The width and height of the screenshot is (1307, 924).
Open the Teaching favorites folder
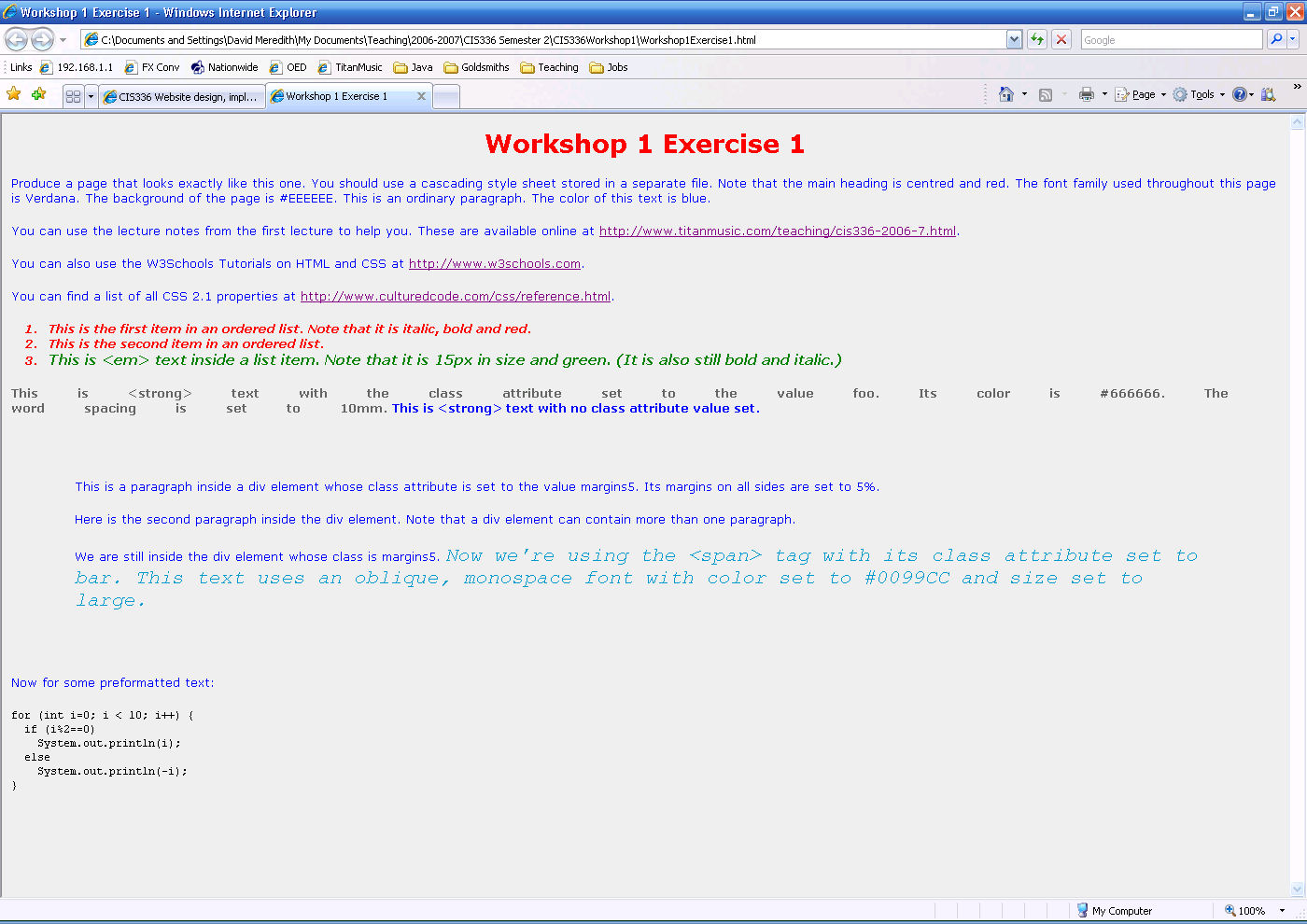549,67
